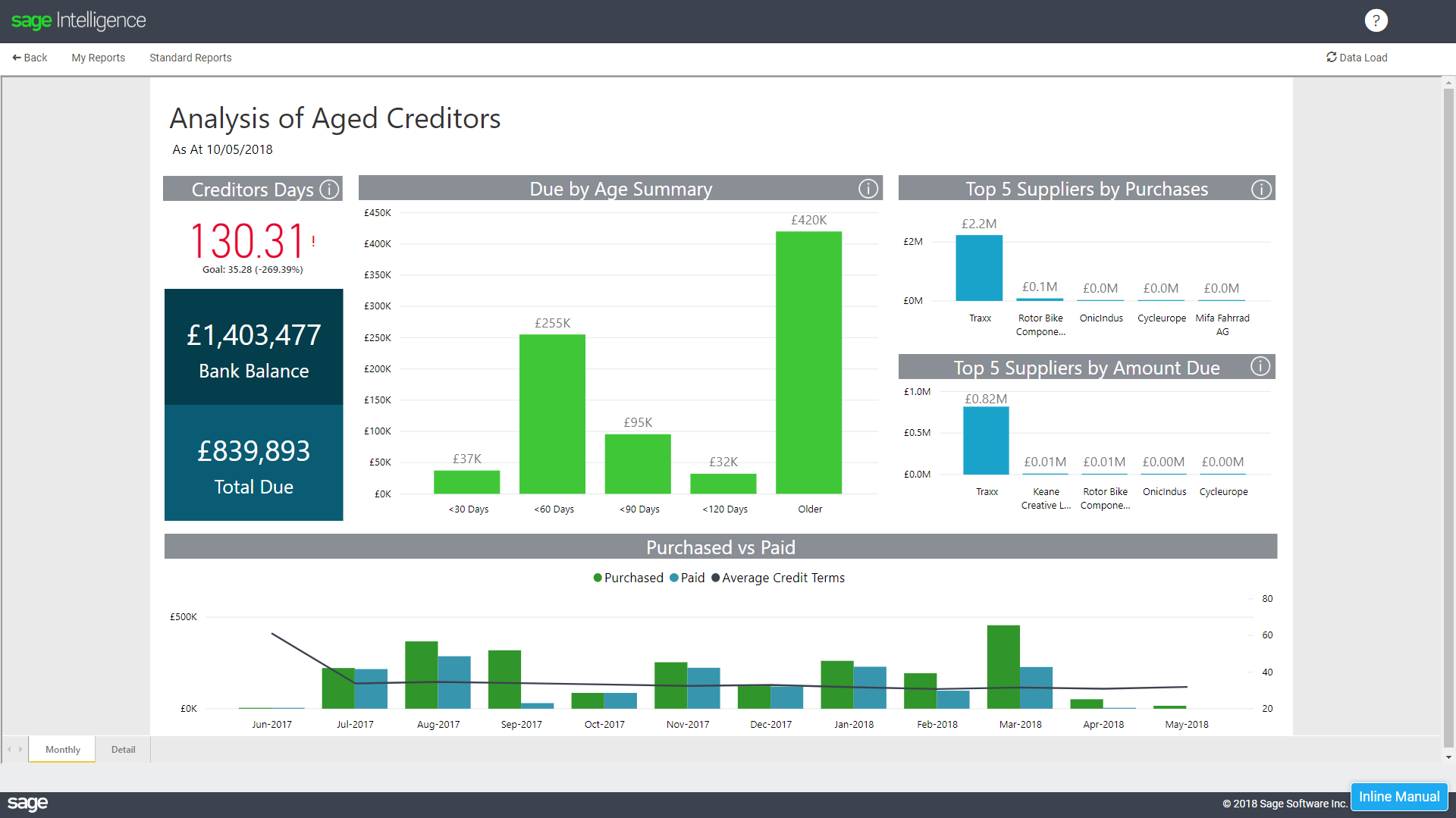Show info for Top 5 Suppliers by Purchases
The width and height of the screenshot is (1456, 818).
pyautogui.click(x=1260, y=189)
